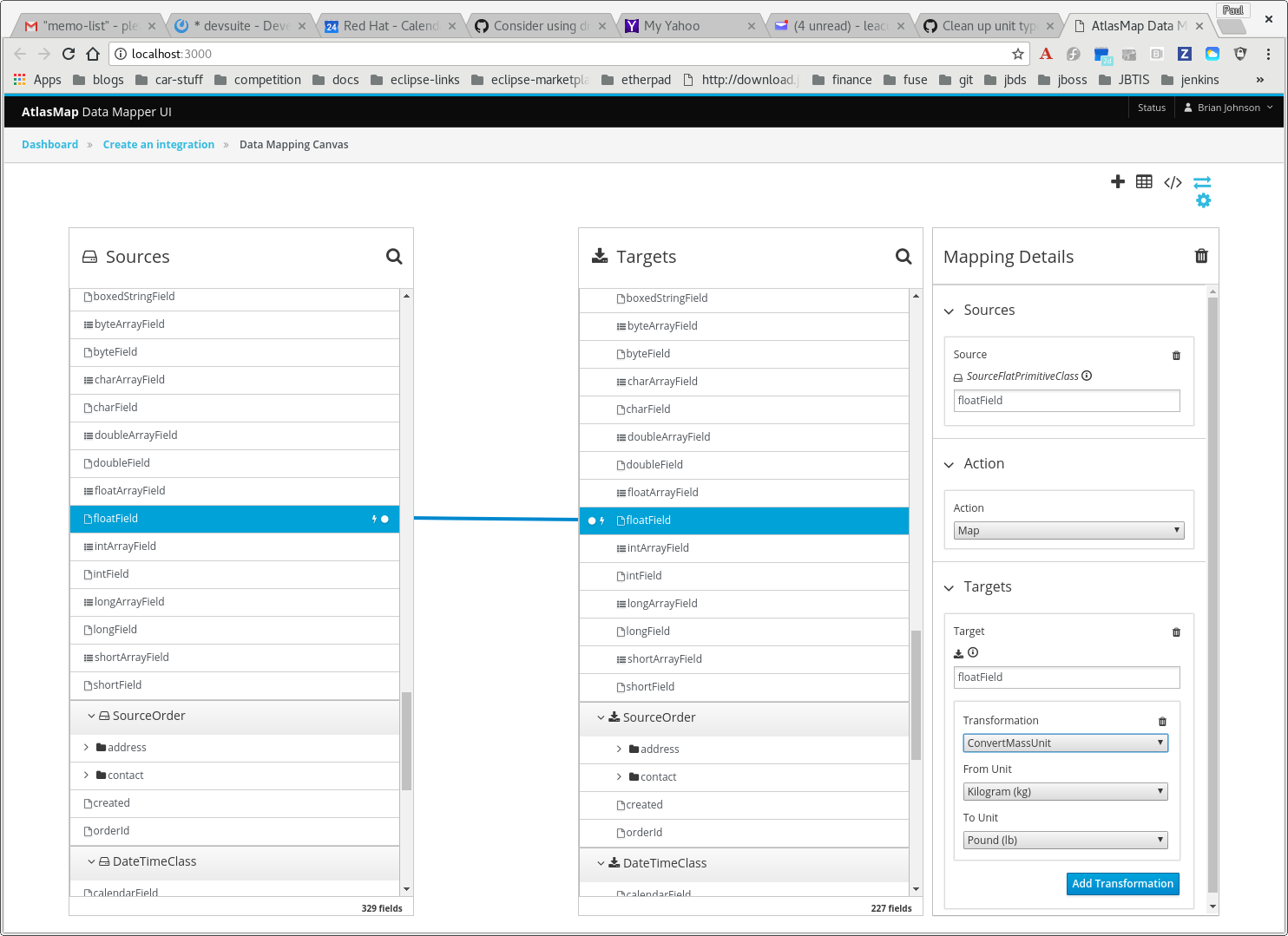Open the From Unit dropdown showing Kilogram

pos(1065,791)
